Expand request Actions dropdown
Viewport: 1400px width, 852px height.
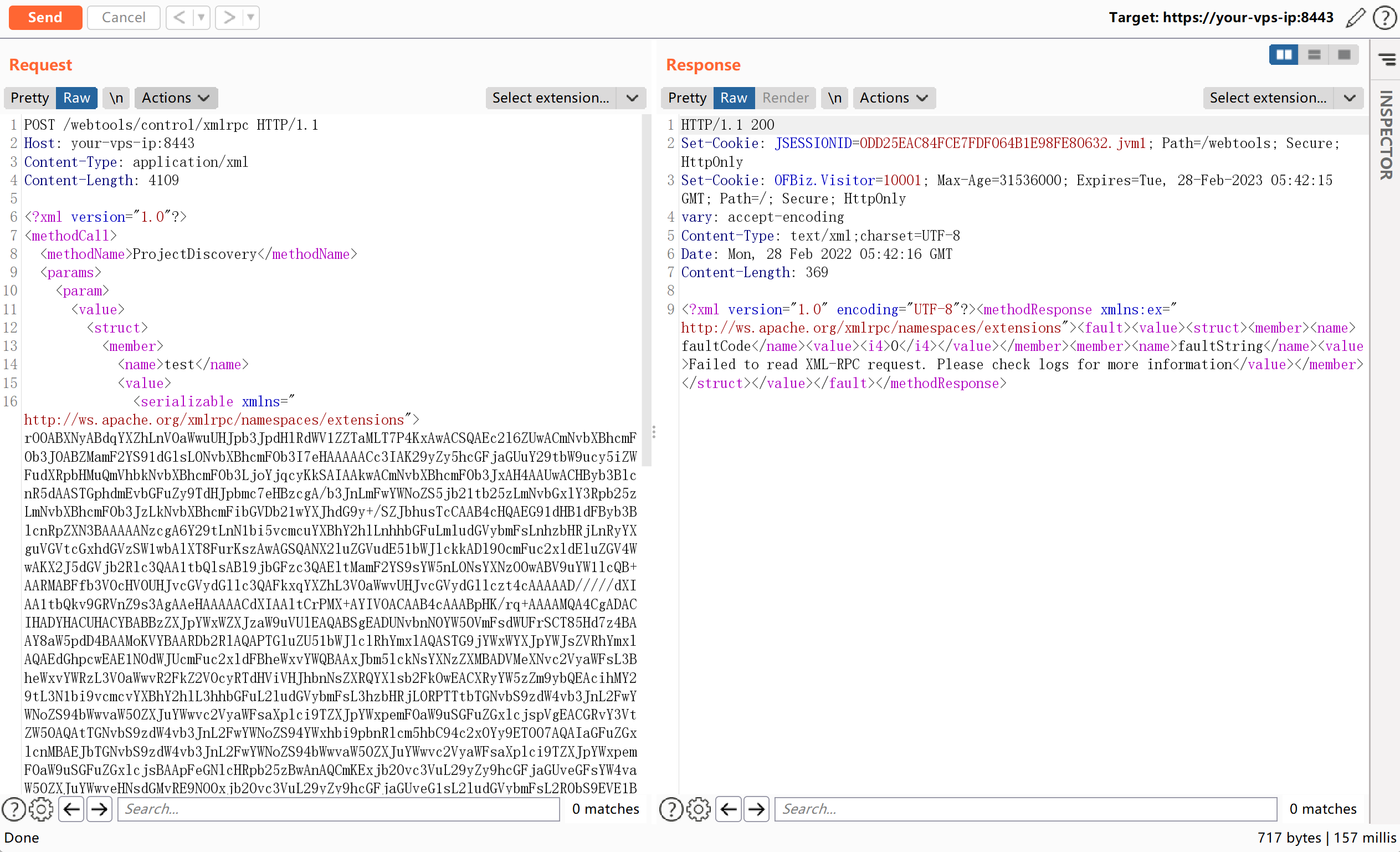176,98
